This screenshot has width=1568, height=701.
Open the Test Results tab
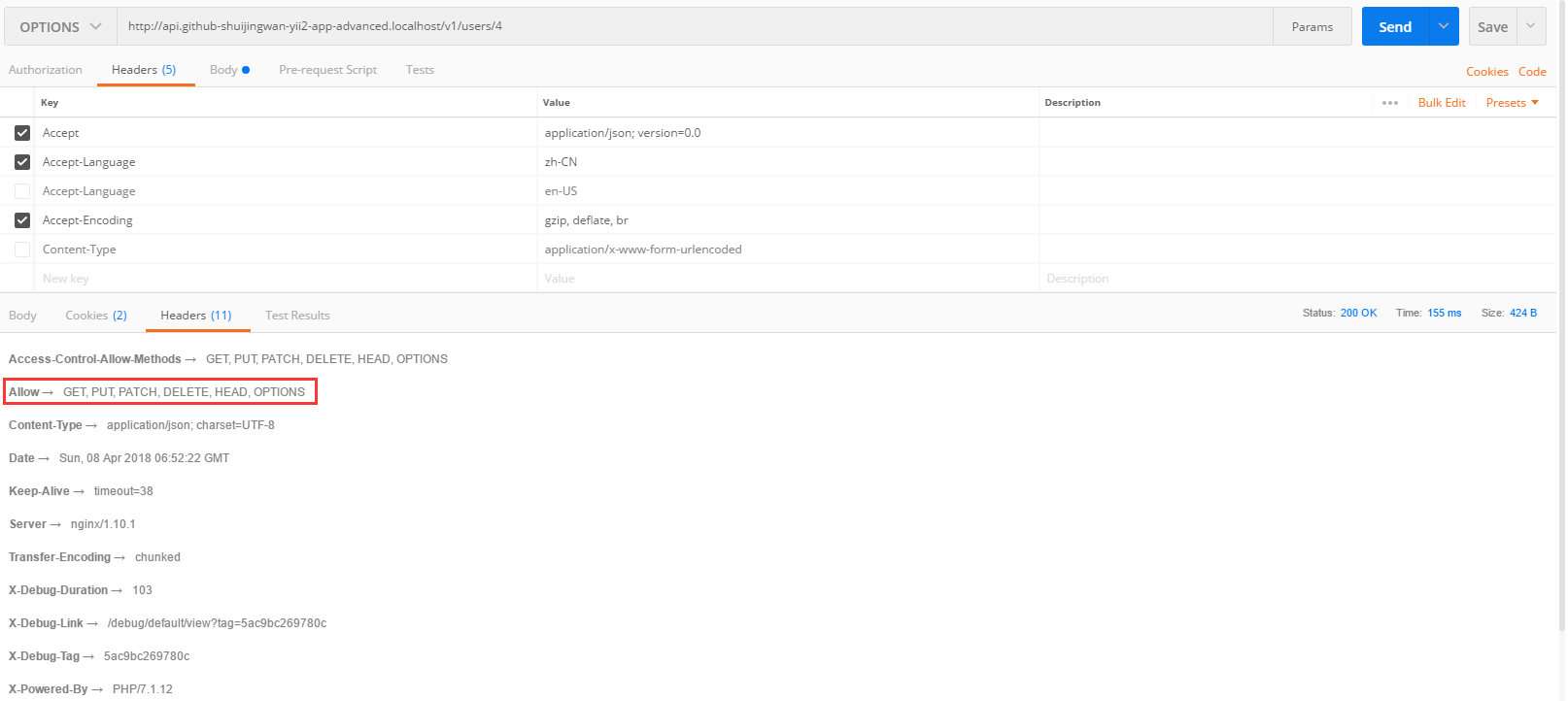pyautogui.click(x=297, y=316)
